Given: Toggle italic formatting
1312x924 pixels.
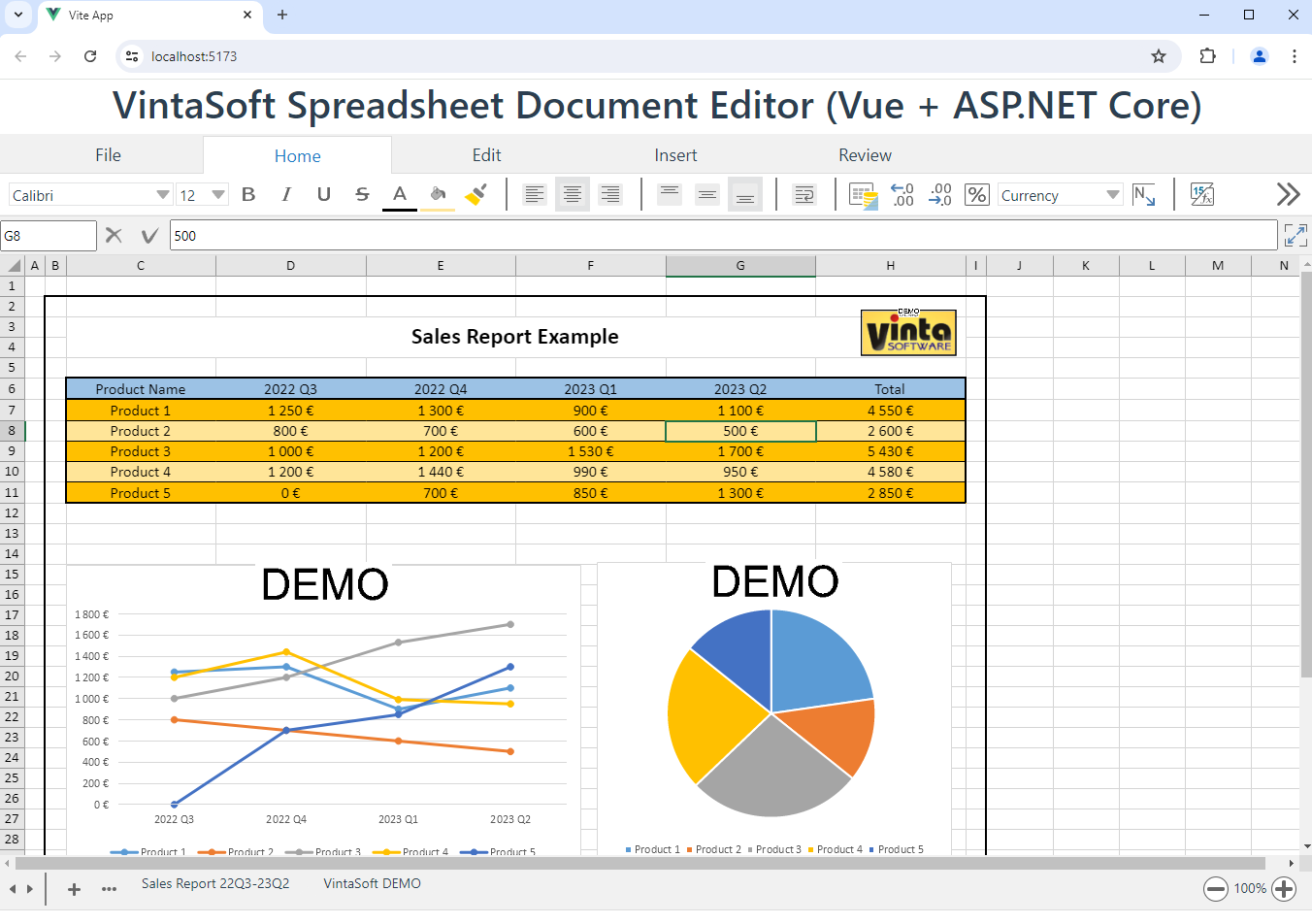Looking at the screenshot, I should 286,195.
